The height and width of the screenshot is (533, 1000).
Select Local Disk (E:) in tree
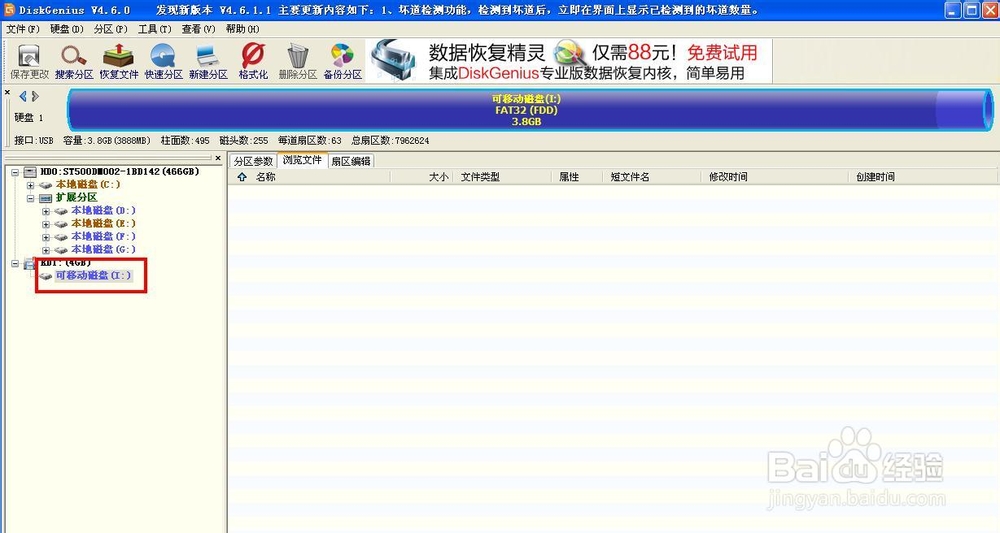(x=103, y=223)
